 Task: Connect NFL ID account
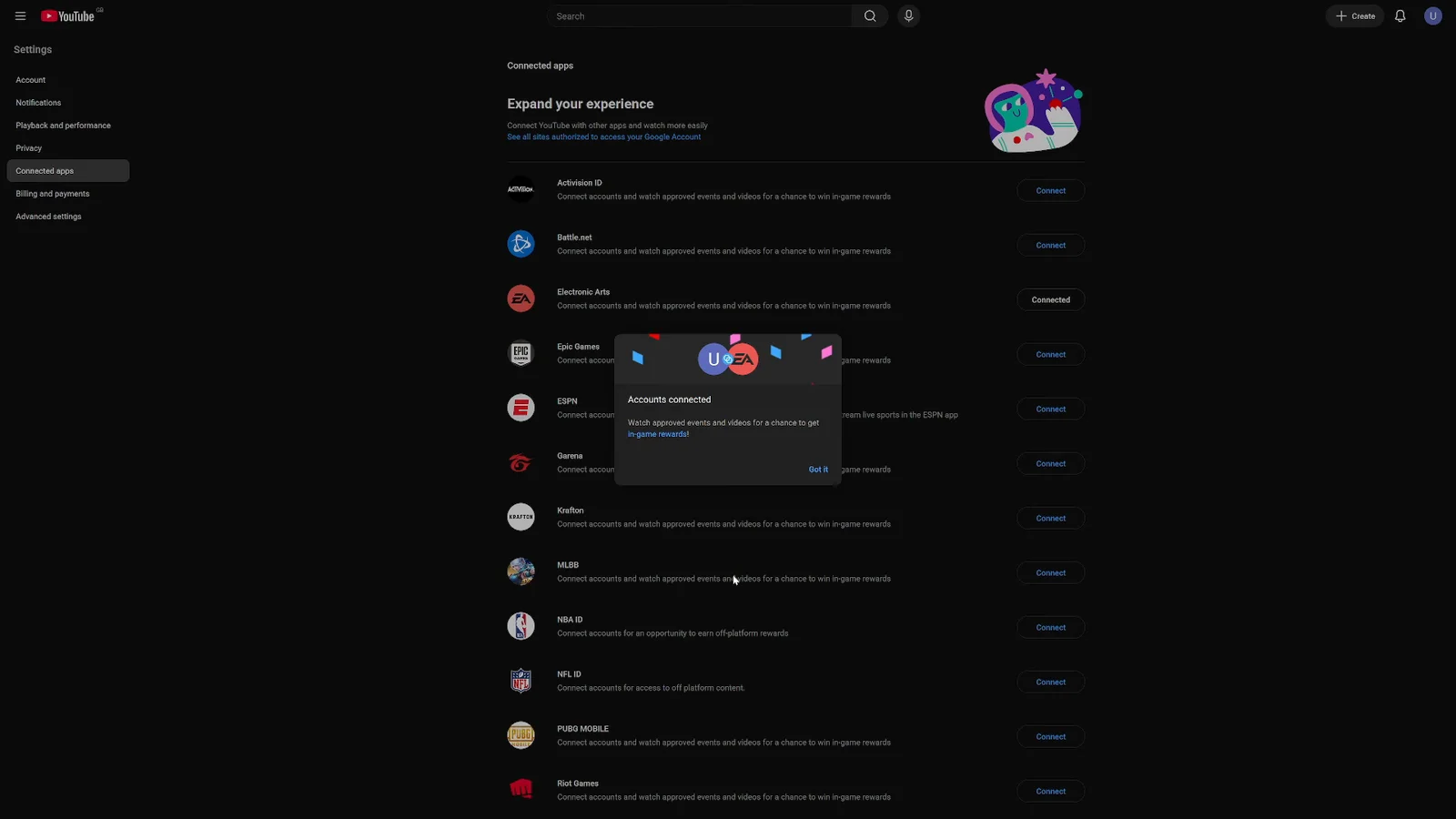click(1050, 682)
